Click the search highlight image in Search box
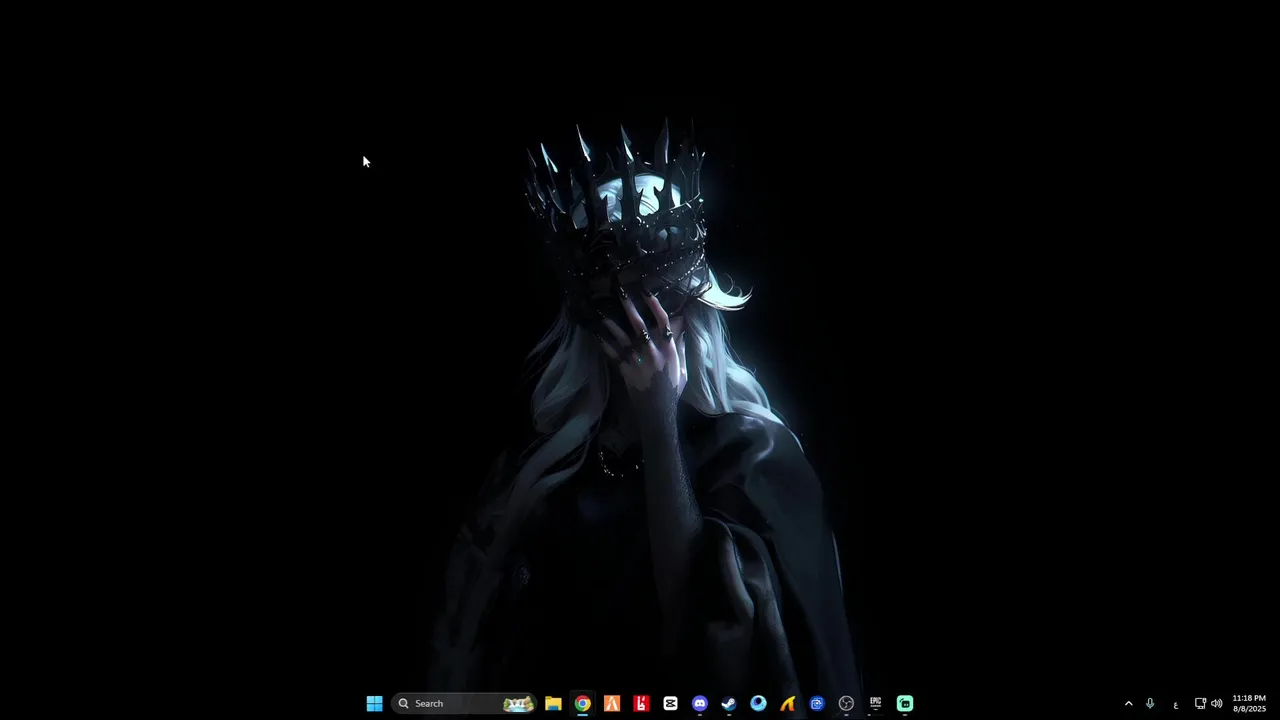The height and width of the screenshot is (720, 1280). [x=518, y=703]
